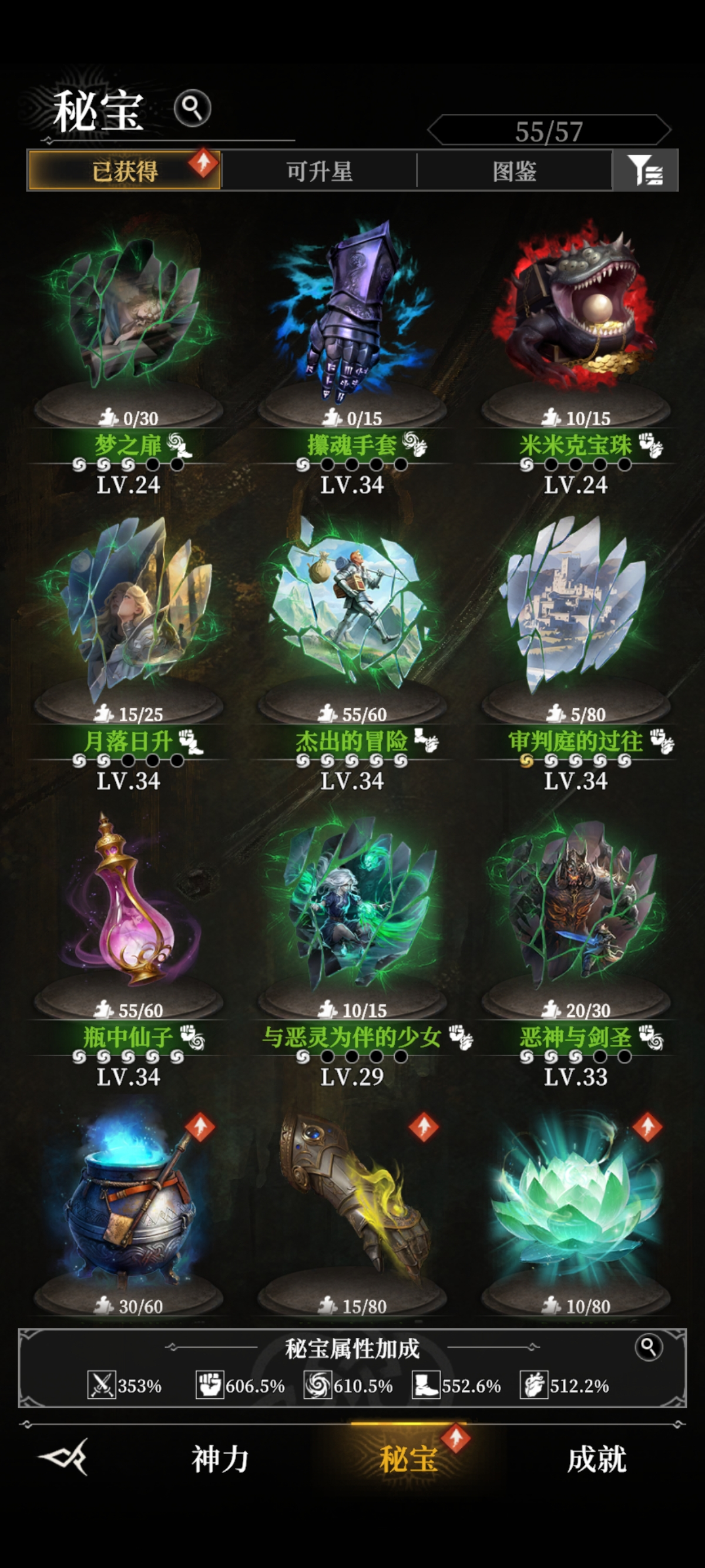Switch to the 可升星 tab

click(x=320, y=171)
